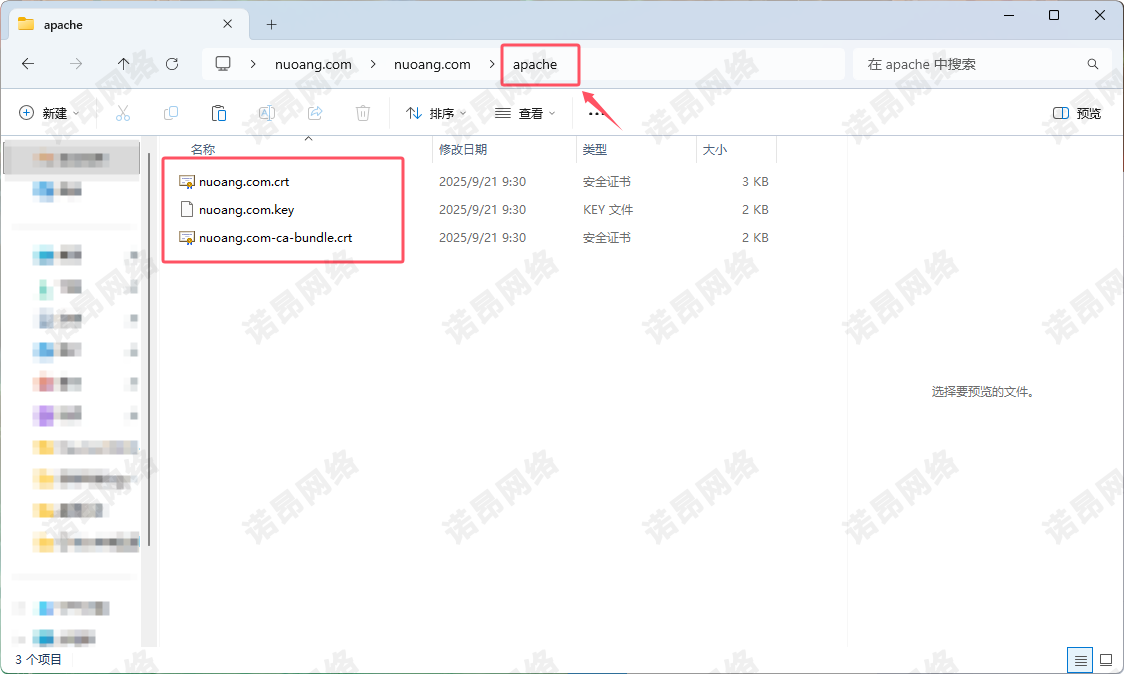Click the Share icon in toolbar

point(315,114)
